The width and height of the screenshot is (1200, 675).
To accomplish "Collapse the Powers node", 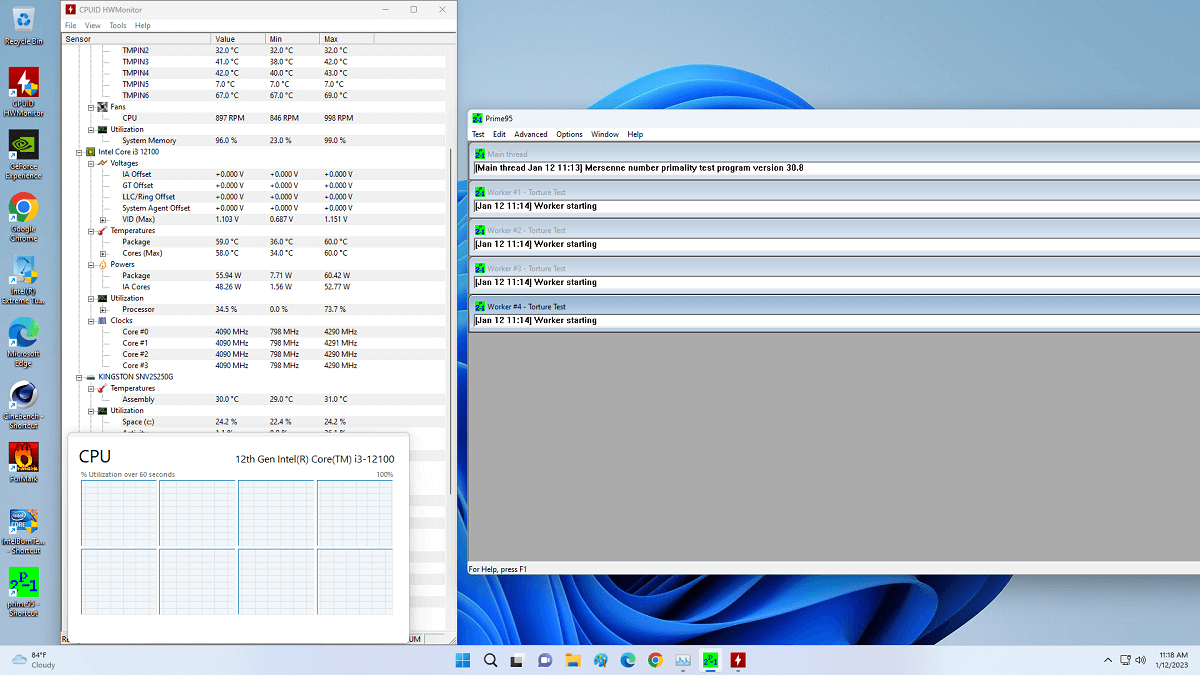I will pos(91,264).
